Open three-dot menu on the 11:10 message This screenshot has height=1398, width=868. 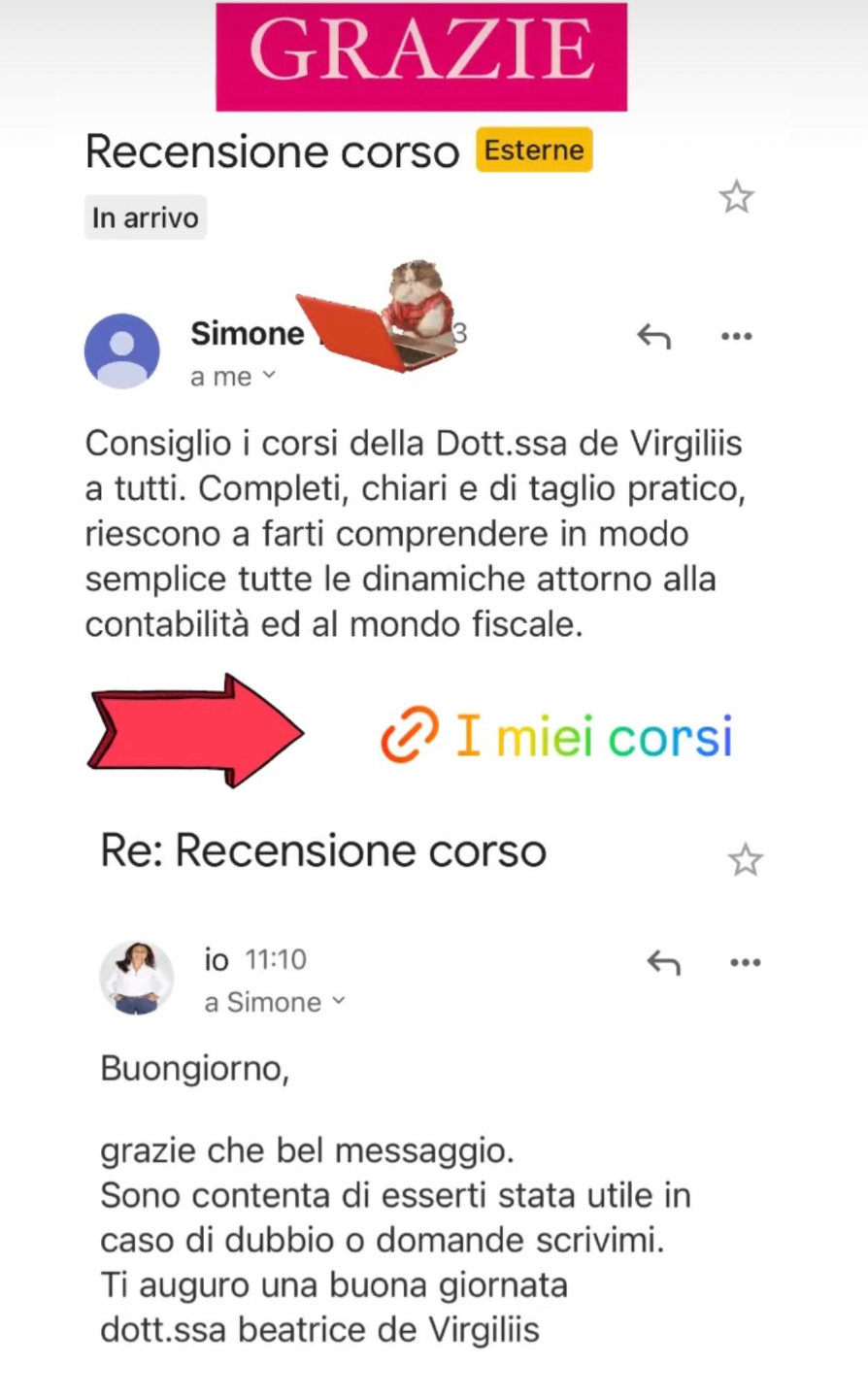coord(746,962)
